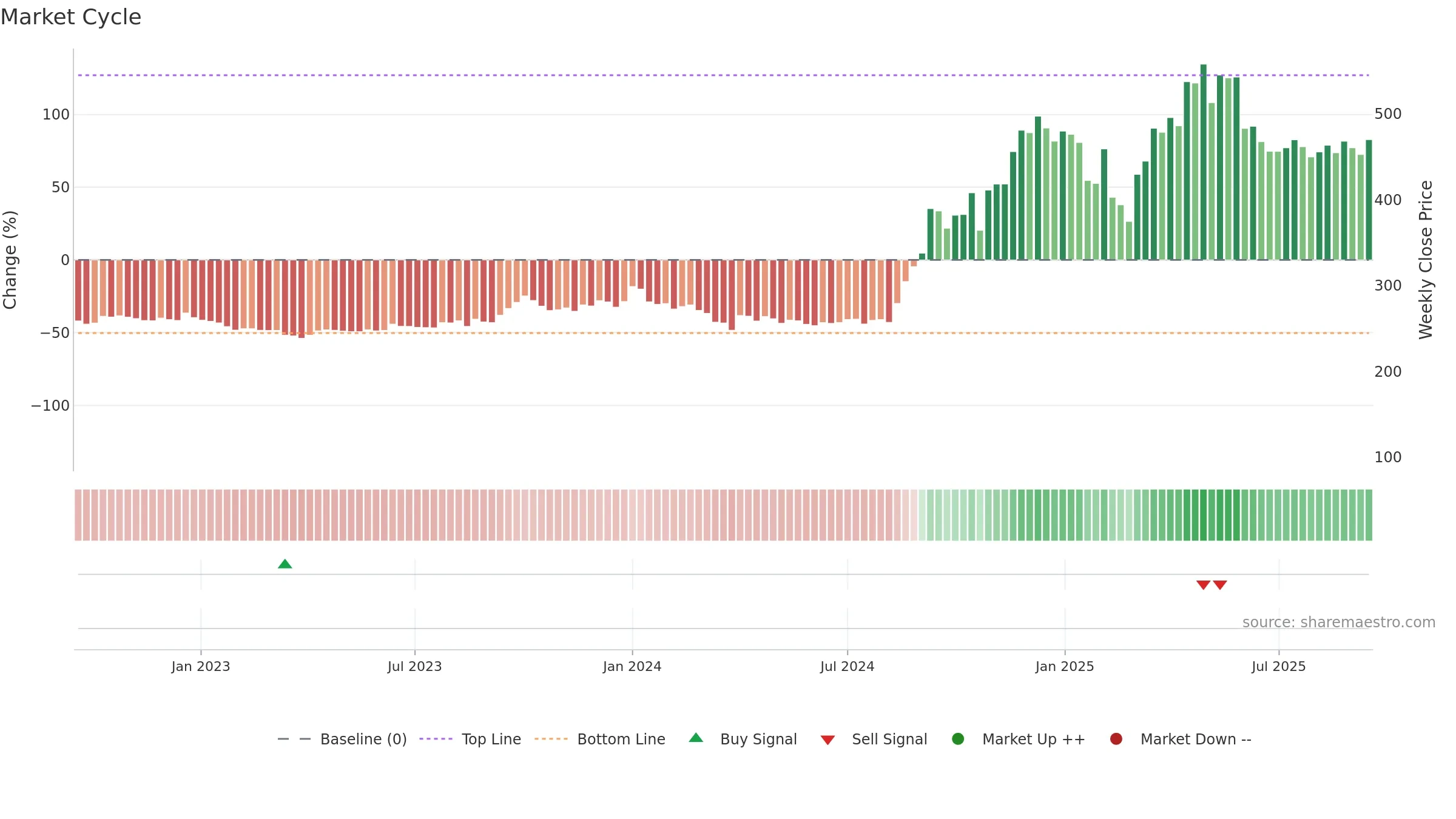Toggle the Baseline (0) legend entry
The image size is (1456, 819).
342,739
